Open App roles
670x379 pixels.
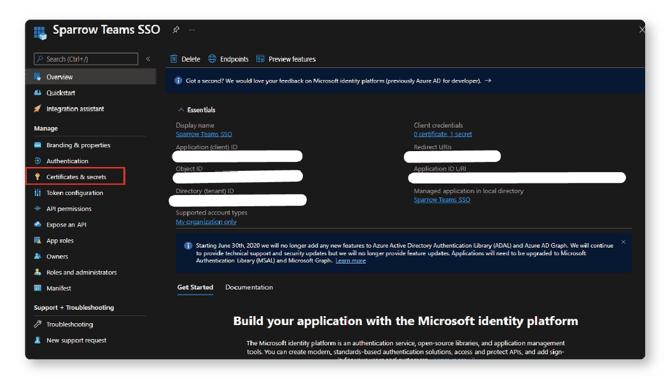click(60, 241)
